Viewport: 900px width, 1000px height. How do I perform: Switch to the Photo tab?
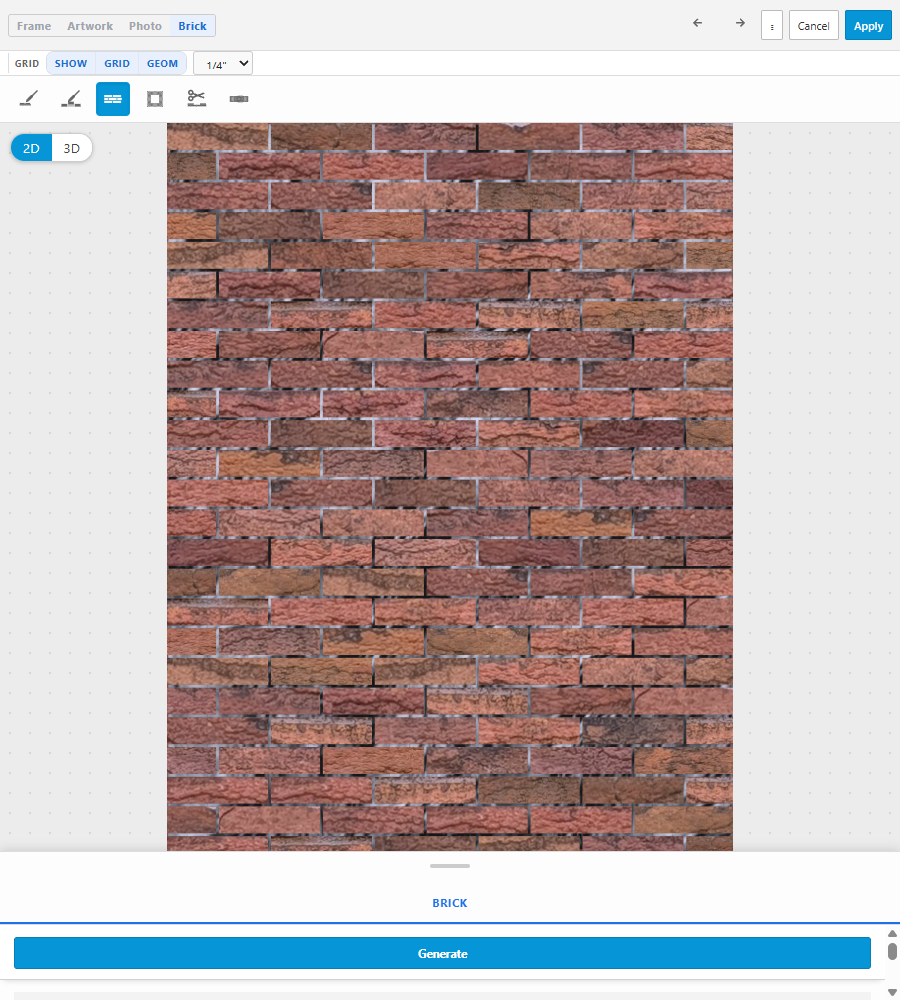(x=145, y=26)
